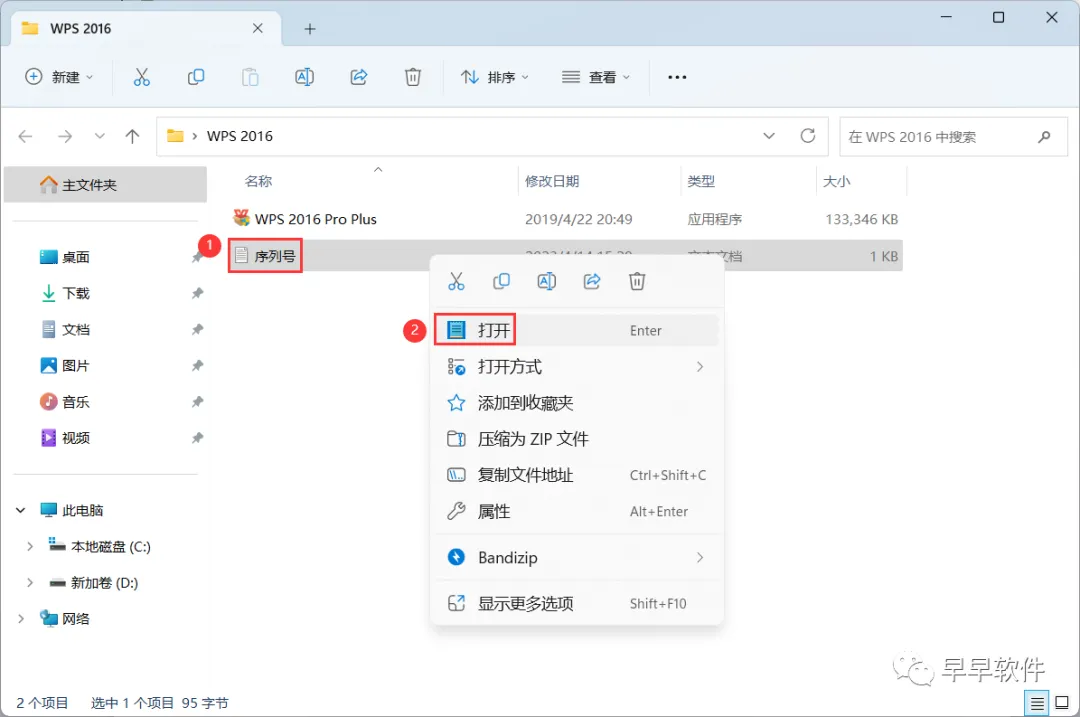The width and height of the screenshot is (1080, 717).
Task: Sort by the 名称 column header
Action: tap(258, 181)
